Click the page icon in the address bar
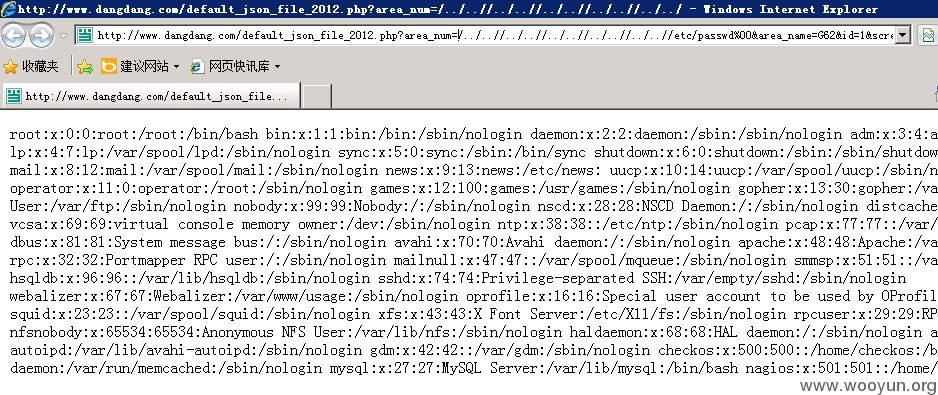 click(85, 35)
